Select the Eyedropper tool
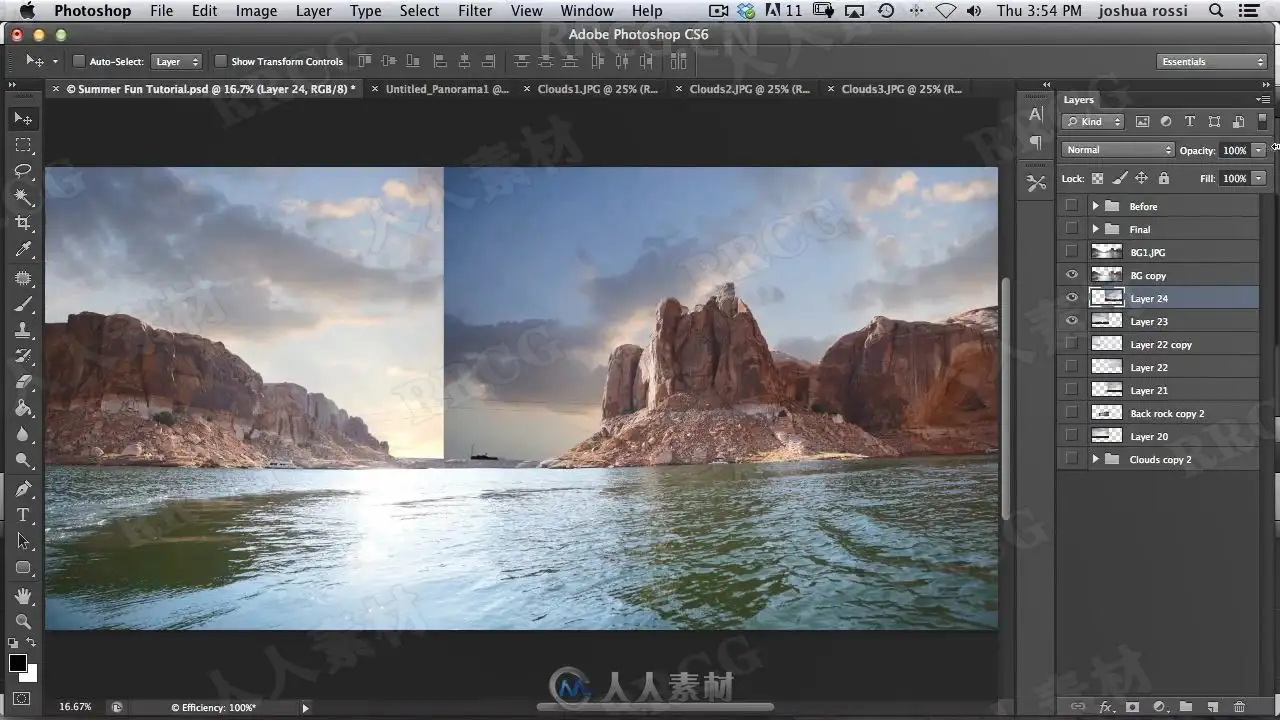This screenshot has height=720, width=1280. click(x=23, y=250)
